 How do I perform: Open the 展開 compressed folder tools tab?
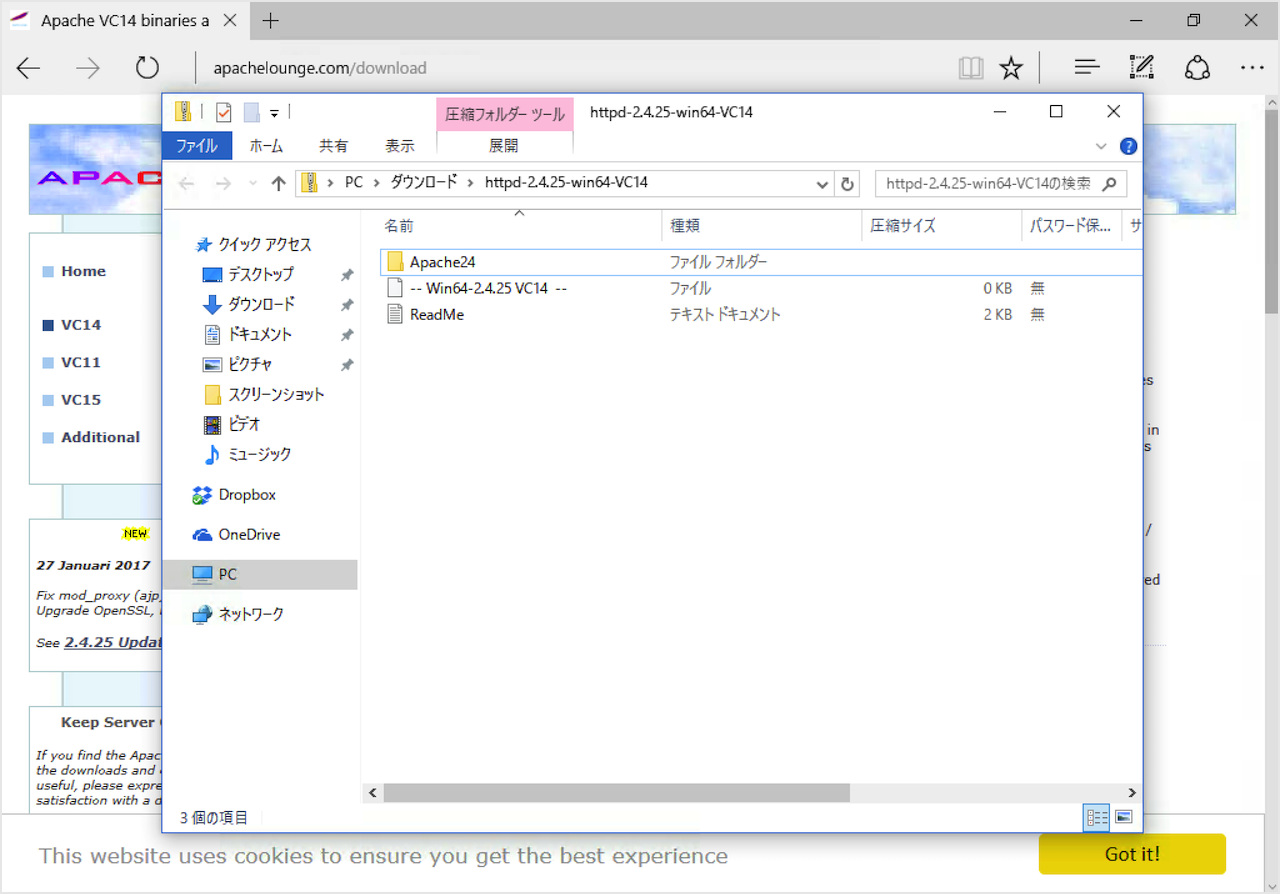pyautogui.click(x=505, y=145)
